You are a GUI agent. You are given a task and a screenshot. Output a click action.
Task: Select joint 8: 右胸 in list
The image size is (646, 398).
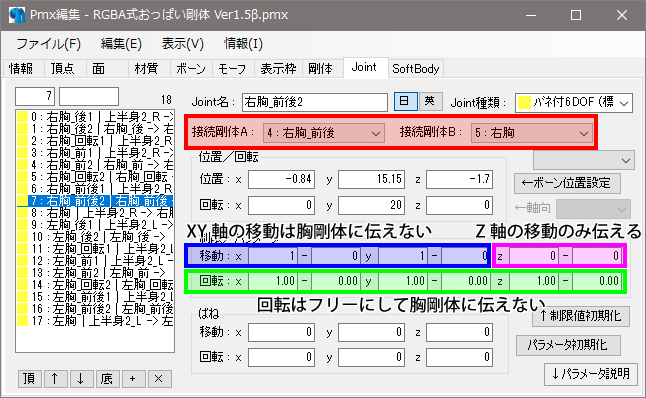(x=95, y=213)
